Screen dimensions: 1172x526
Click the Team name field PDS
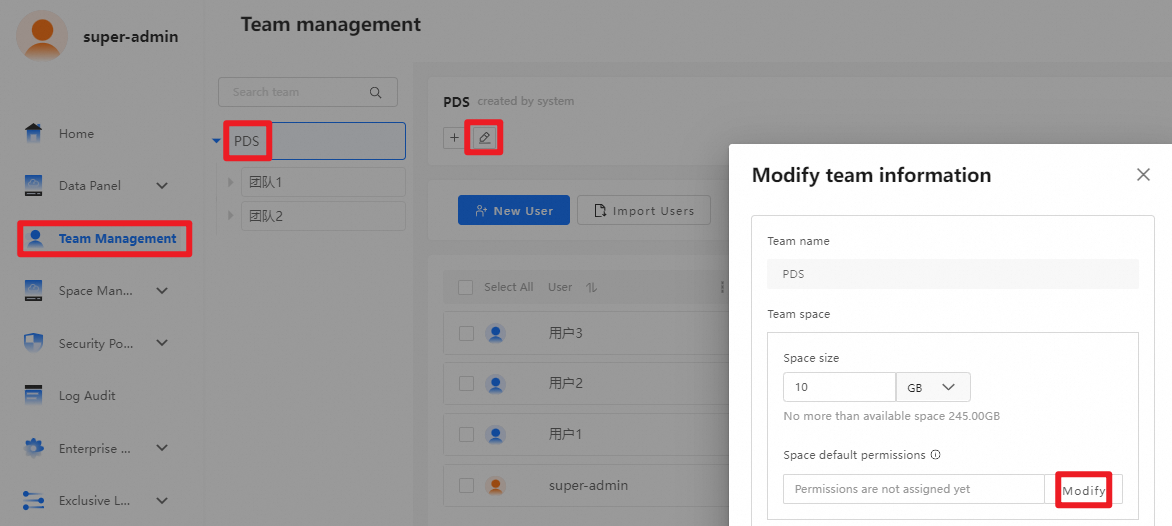pyautogui.click(x=953, y=274)
